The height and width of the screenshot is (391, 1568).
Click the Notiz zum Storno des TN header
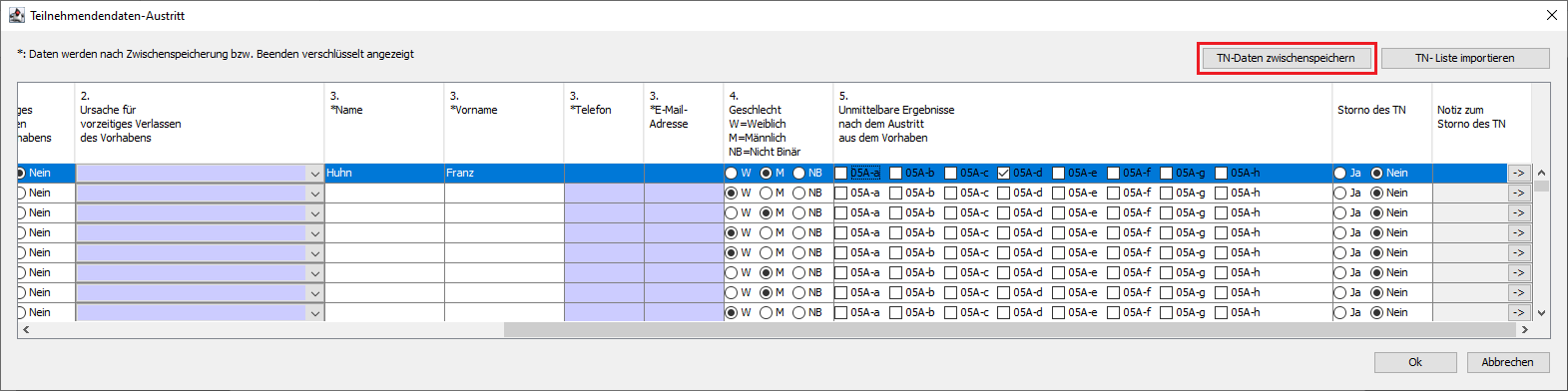(x=1481, y=124)
